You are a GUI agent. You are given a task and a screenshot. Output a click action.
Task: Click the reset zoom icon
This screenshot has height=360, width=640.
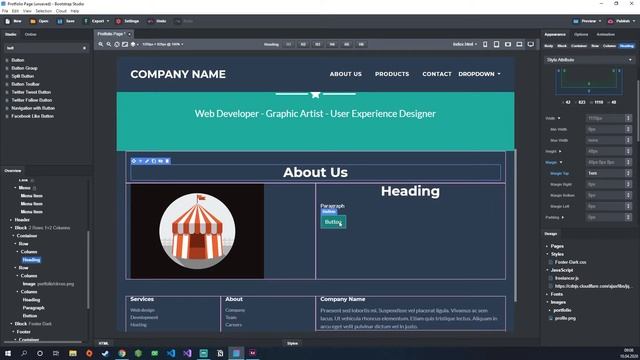[117, 44]
